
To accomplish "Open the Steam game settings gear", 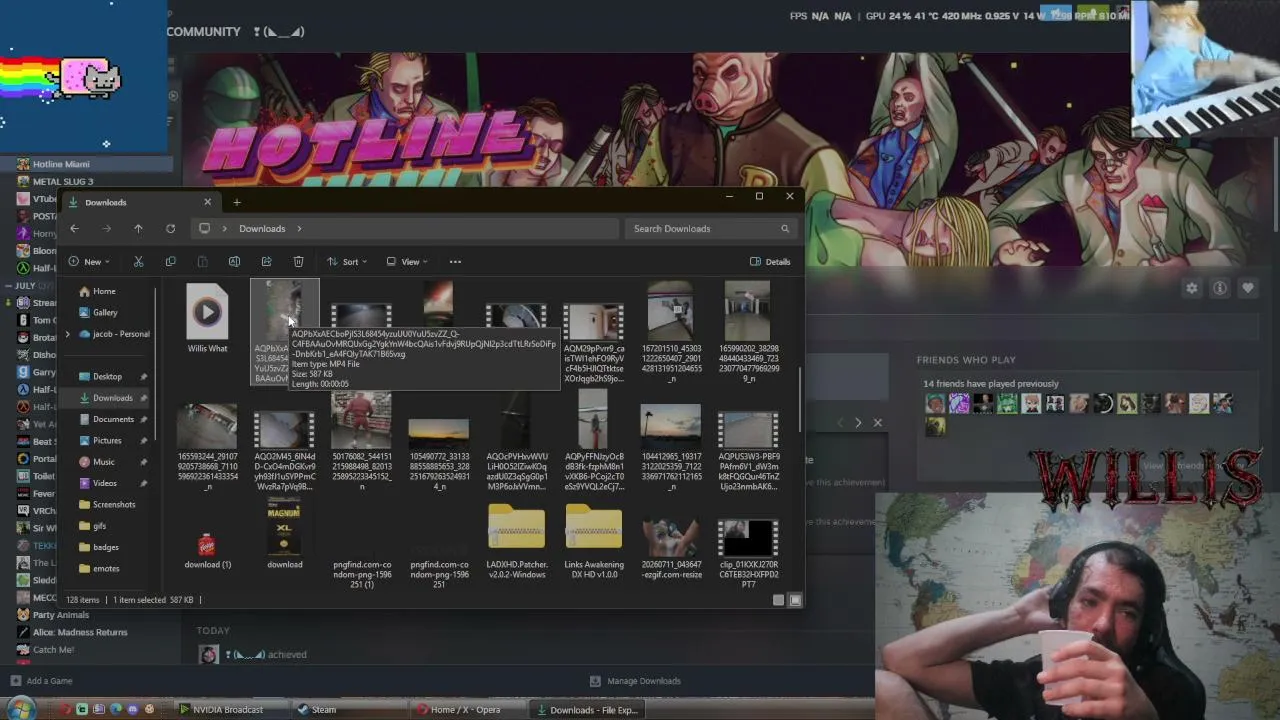I will click(x=1191, y=288).
